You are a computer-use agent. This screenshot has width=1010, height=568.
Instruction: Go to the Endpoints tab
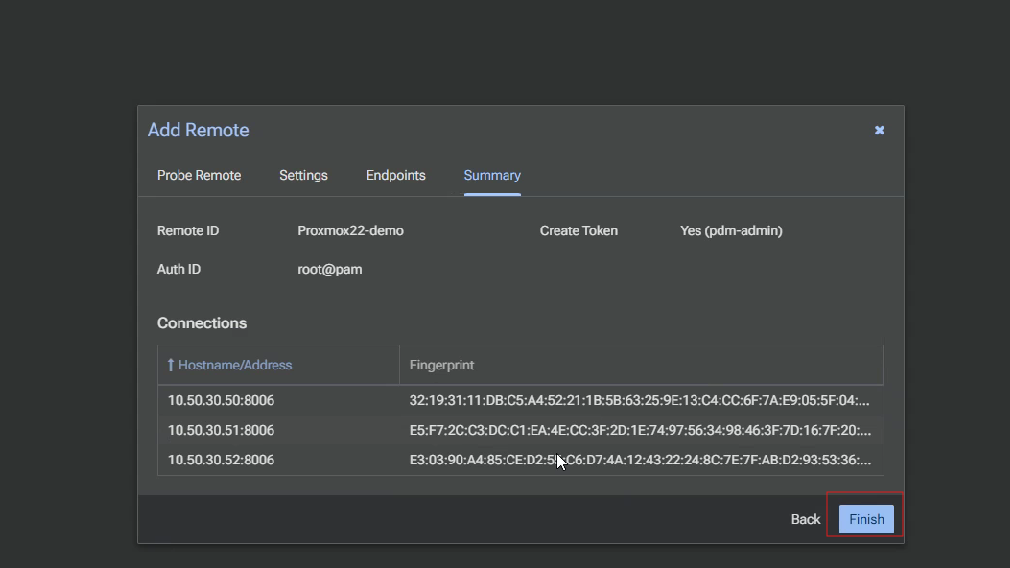[395, 175]
